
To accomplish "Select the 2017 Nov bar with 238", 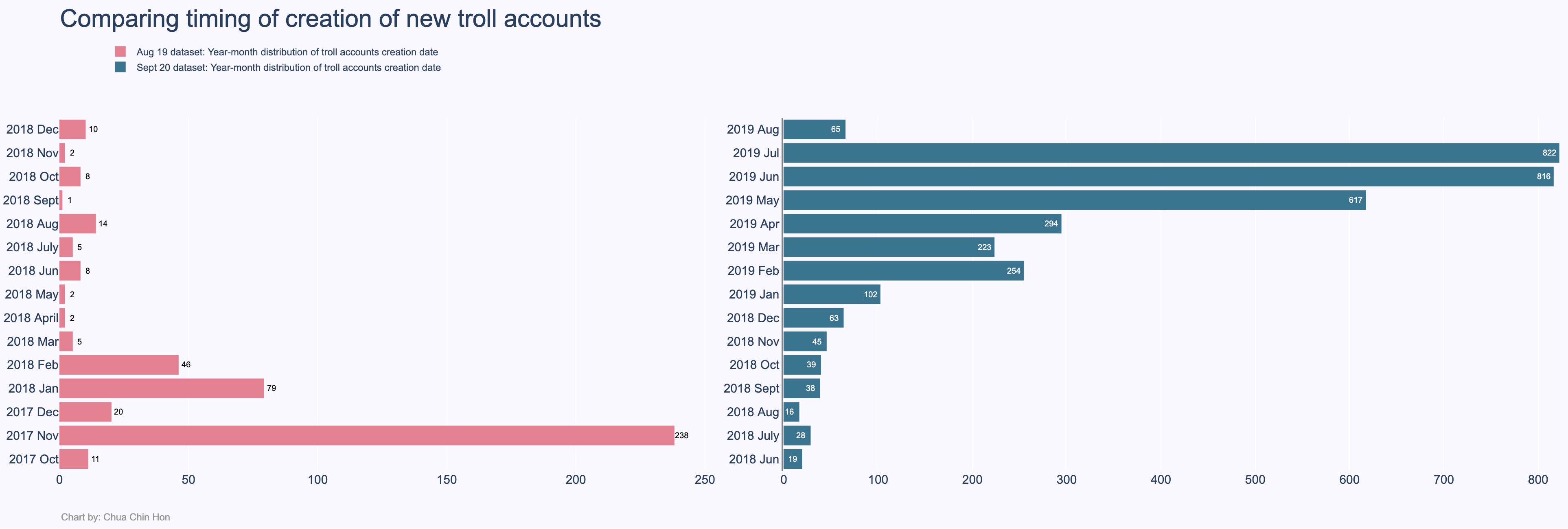I will tap(367, 435).
